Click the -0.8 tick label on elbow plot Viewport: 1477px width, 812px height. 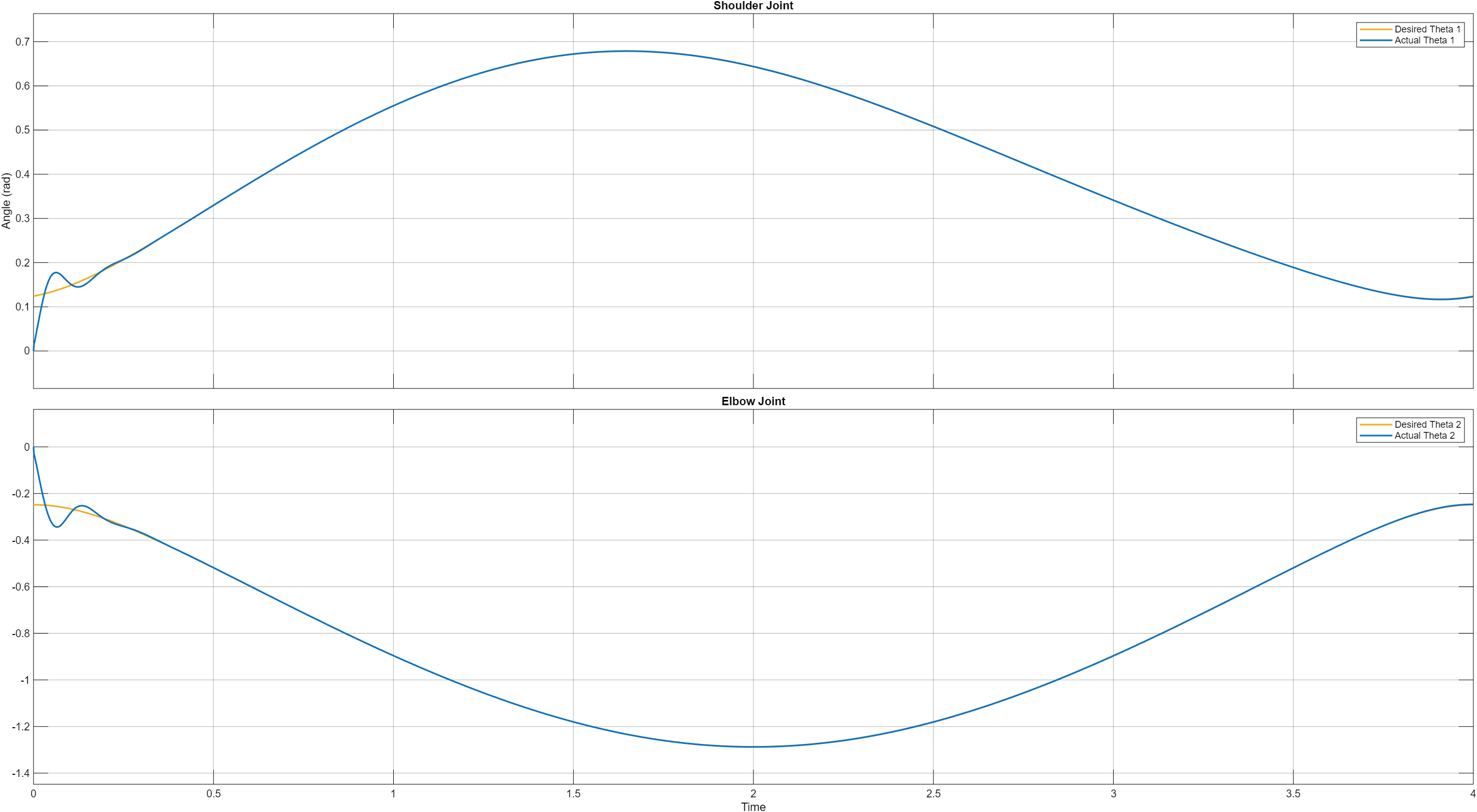[x=20, y=633]
